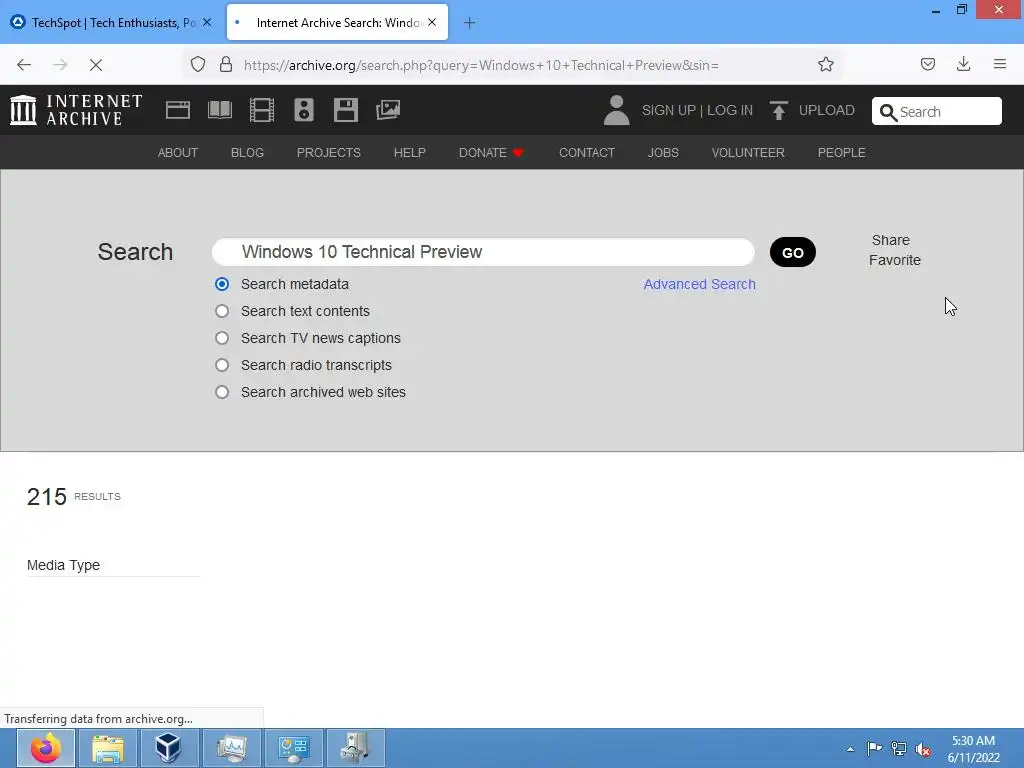Stop loading the page in Firefox
This screenshot has width=1024, height=768.
95,65
